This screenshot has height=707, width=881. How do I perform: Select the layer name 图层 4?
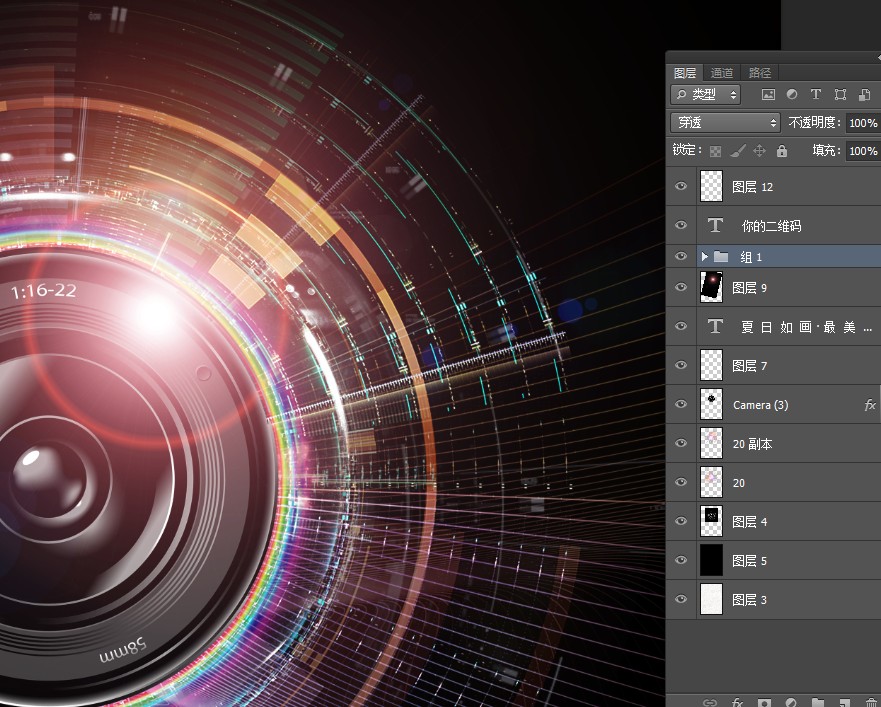point(750,522)
